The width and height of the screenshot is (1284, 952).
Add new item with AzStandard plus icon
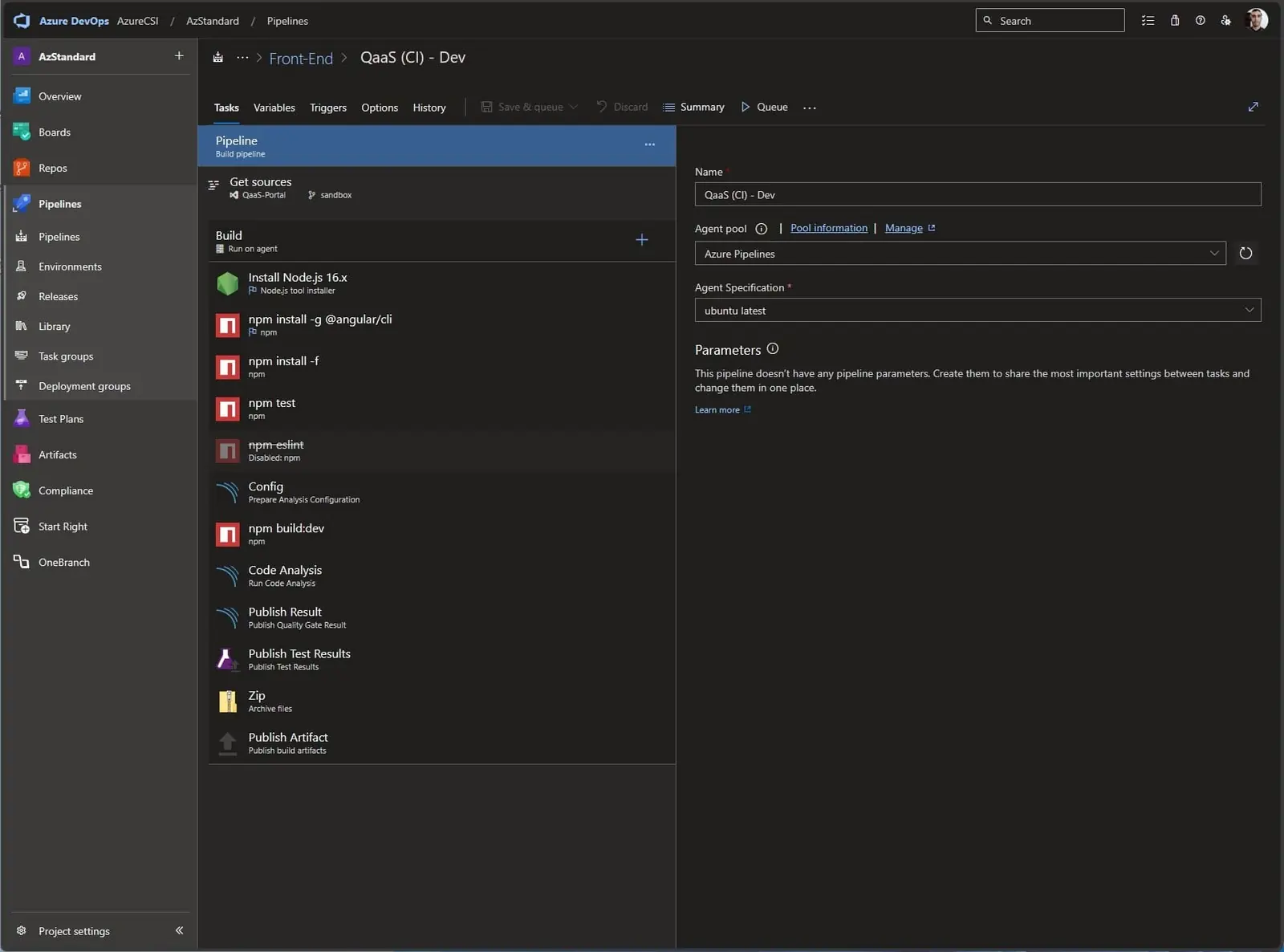pyautogui.click(x=179, y=56)
